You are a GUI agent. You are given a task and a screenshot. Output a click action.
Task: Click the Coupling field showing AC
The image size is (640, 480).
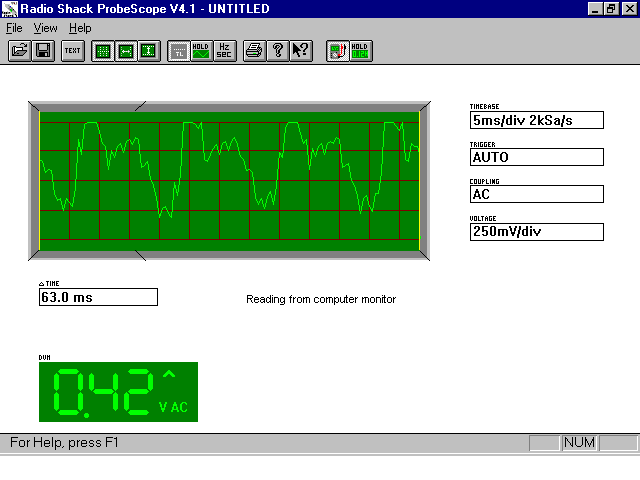click(537, 194)
